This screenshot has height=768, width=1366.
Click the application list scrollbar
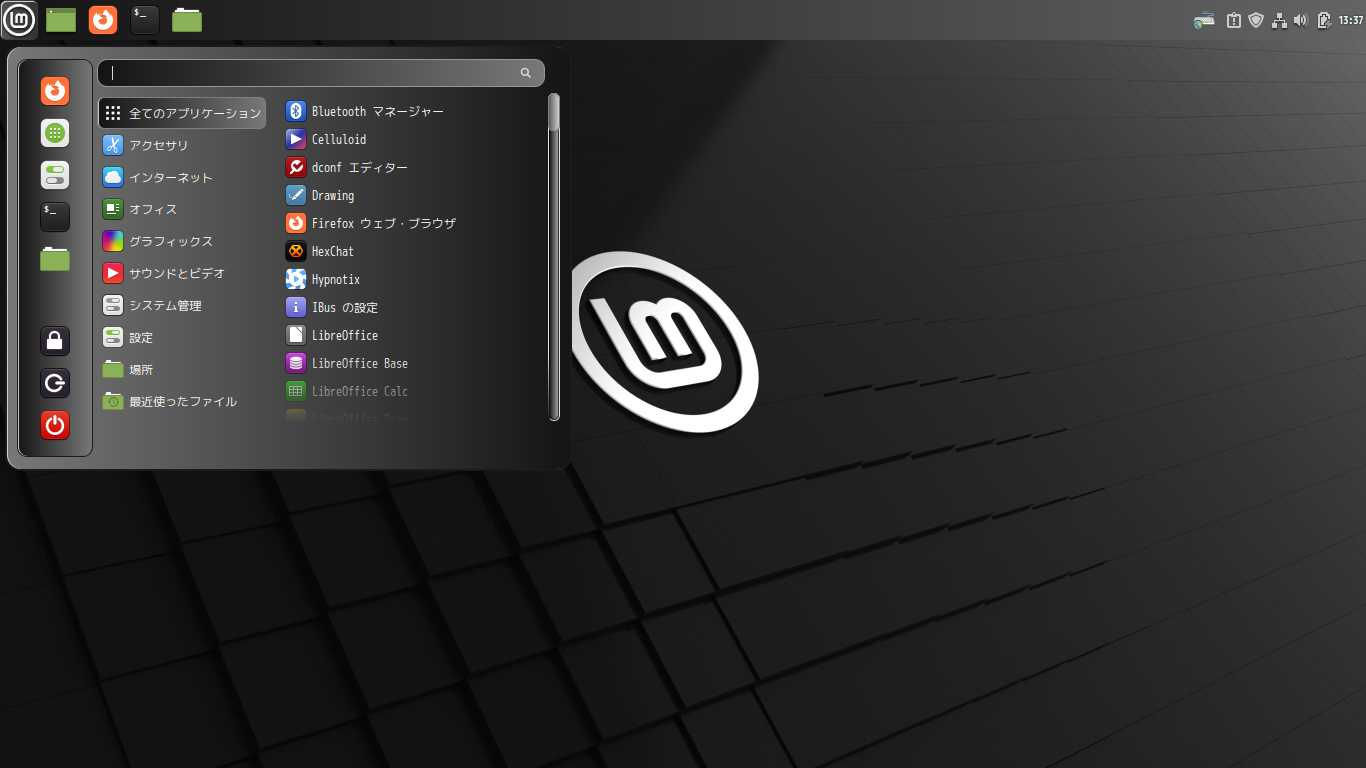point(554,257)
